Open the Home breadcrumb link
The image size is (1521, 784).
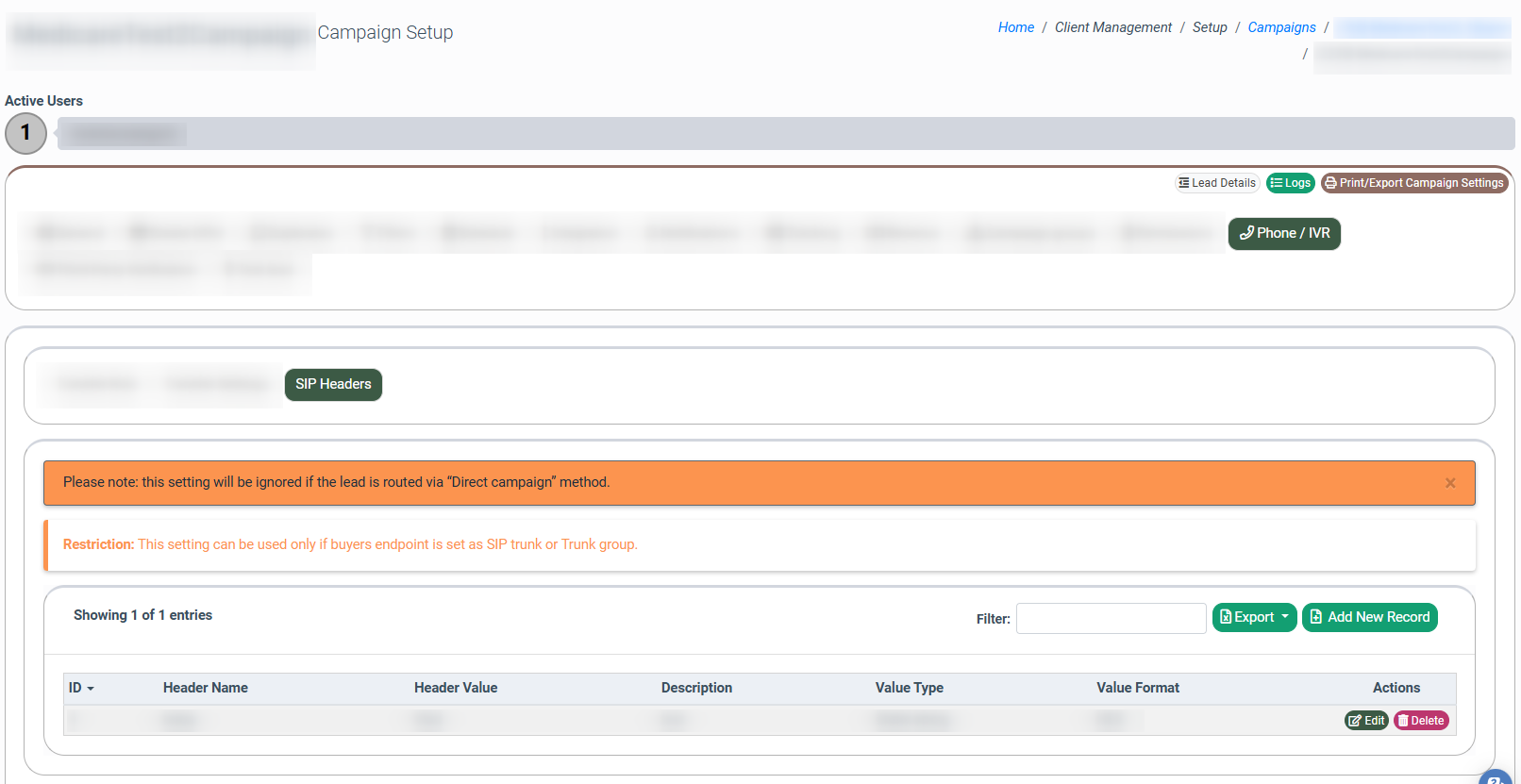1015,27
